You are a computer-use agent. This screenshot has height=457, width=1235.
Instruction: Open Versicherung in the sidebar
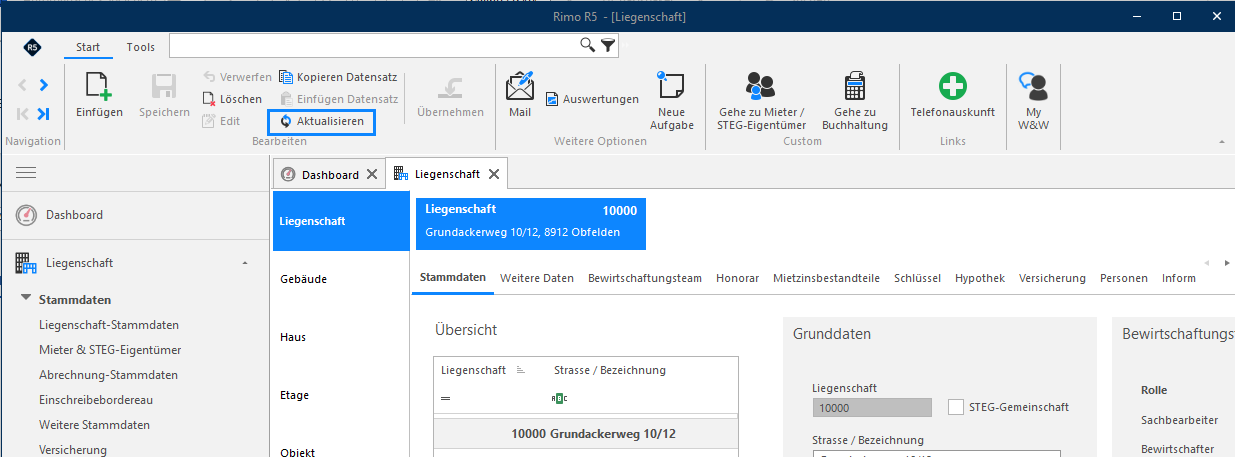tap(72, 450)
